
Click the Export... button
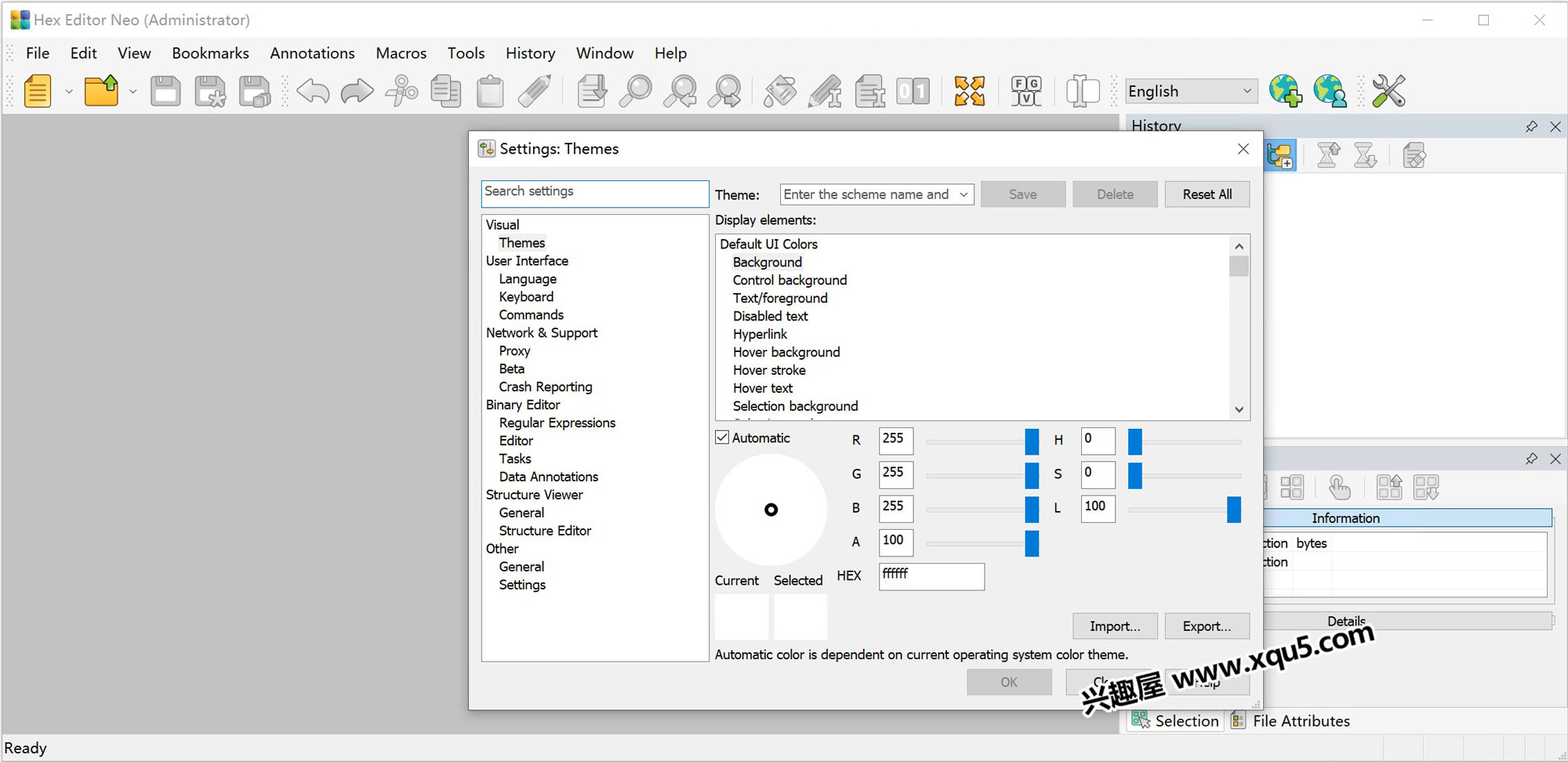pyautogui.click(x=1206, y=626)
